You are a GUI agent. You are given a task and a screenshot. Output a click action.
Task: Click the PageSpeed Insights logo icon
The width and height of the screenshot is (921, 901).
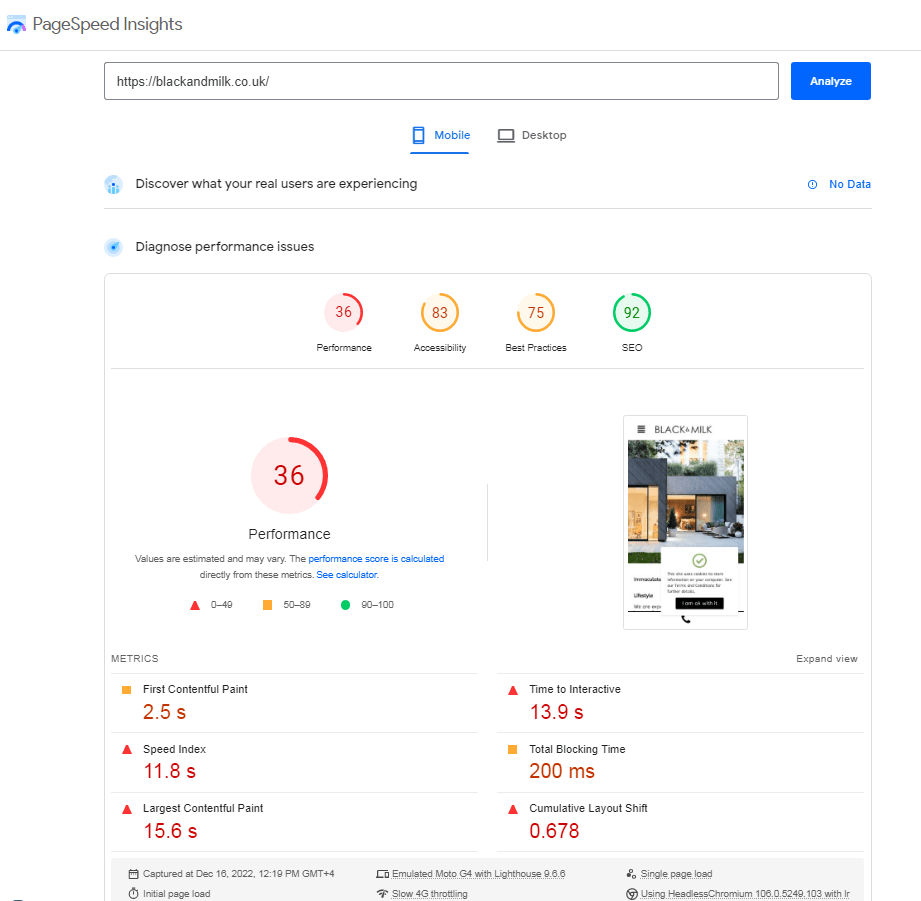(x=16, y=25)
